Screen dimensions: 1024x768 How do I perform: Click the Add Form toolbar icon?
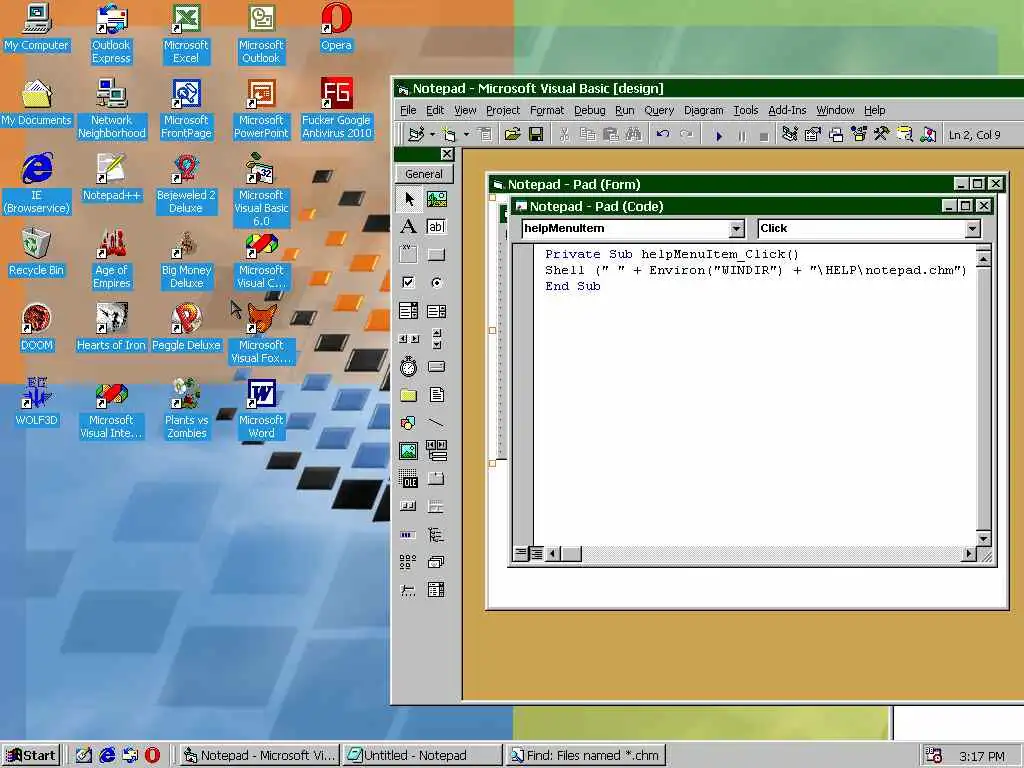pyautogui.click(x=449, y=135)
